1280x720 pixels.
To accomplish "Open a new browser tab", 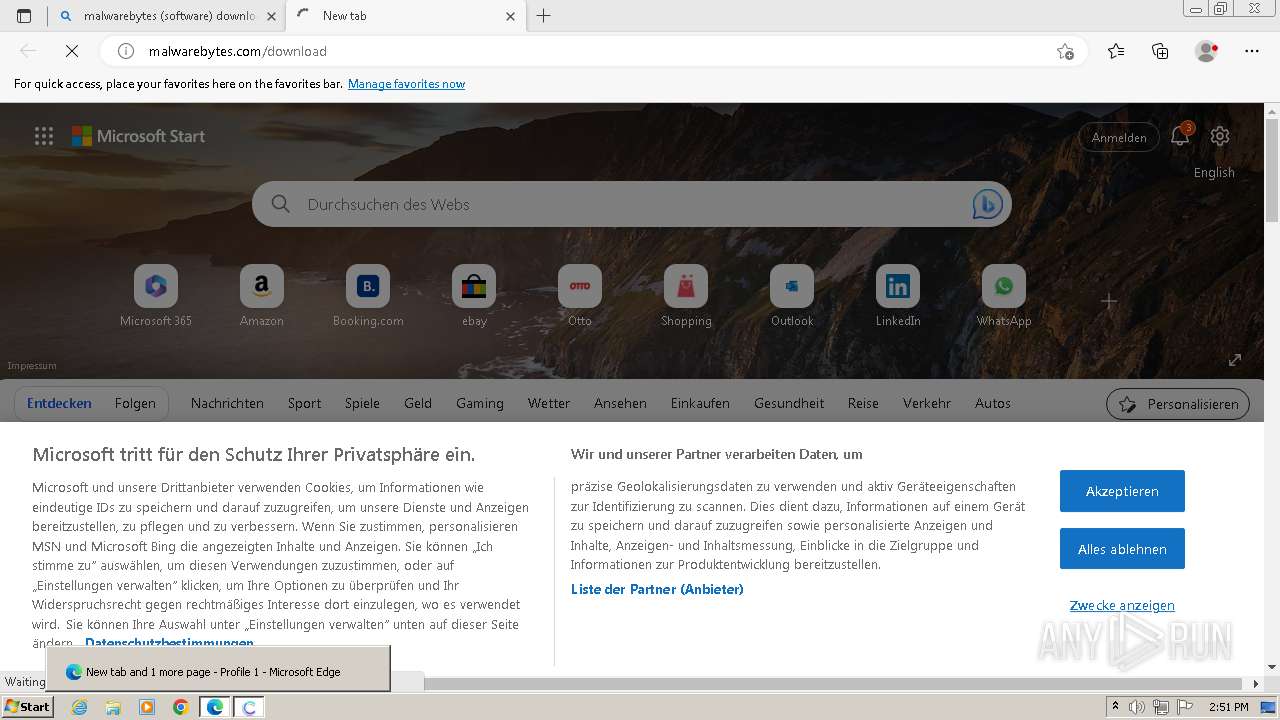I will pos(544,16).
